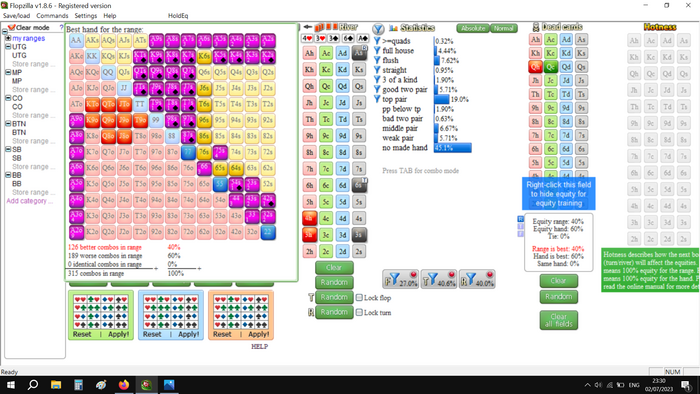Deselect the 3h card in the board grid

click(309, 235)
